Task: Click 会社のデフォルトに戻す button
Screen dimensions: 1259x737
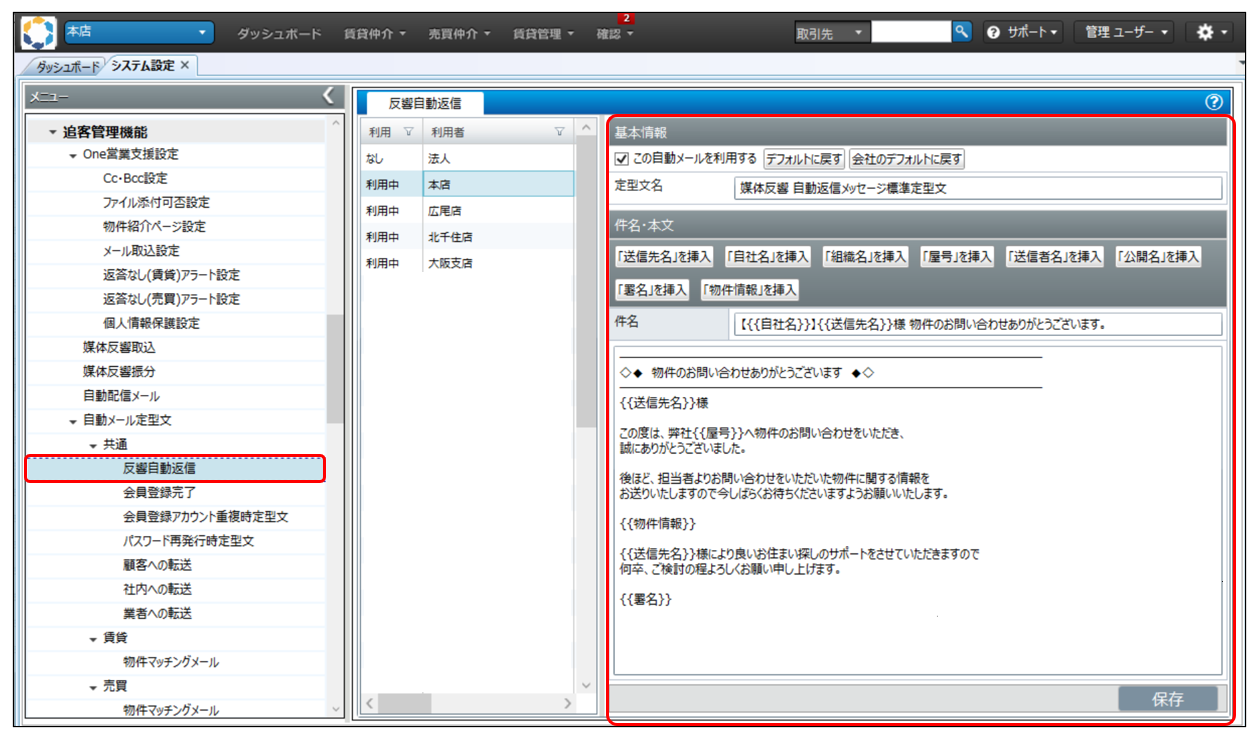Action: 907,159
